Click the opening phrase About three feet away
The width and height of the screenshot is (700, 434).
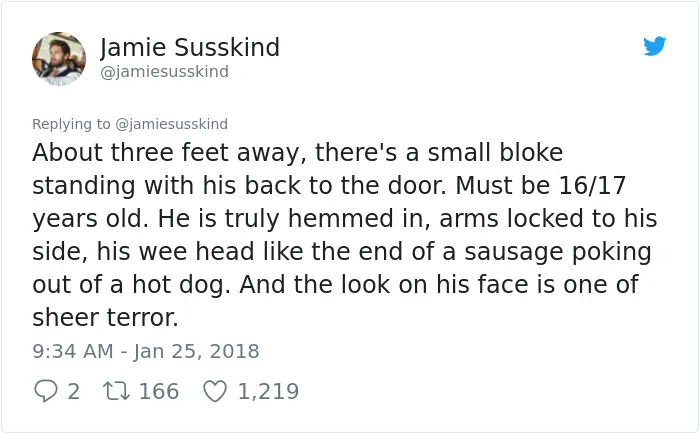coord(169,153)
